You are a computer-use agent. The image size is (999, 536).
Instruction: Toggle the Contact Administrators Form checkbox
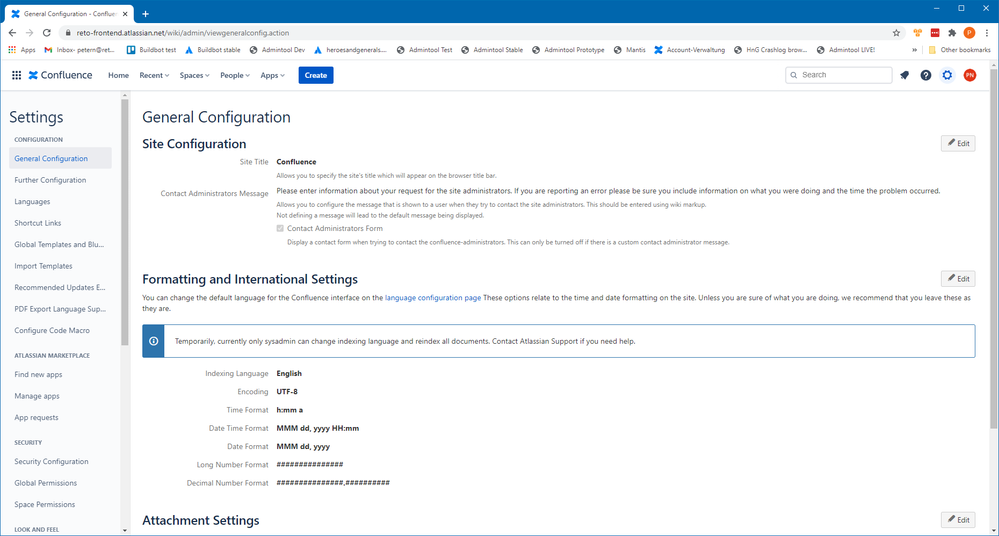[x=280, y=228]
